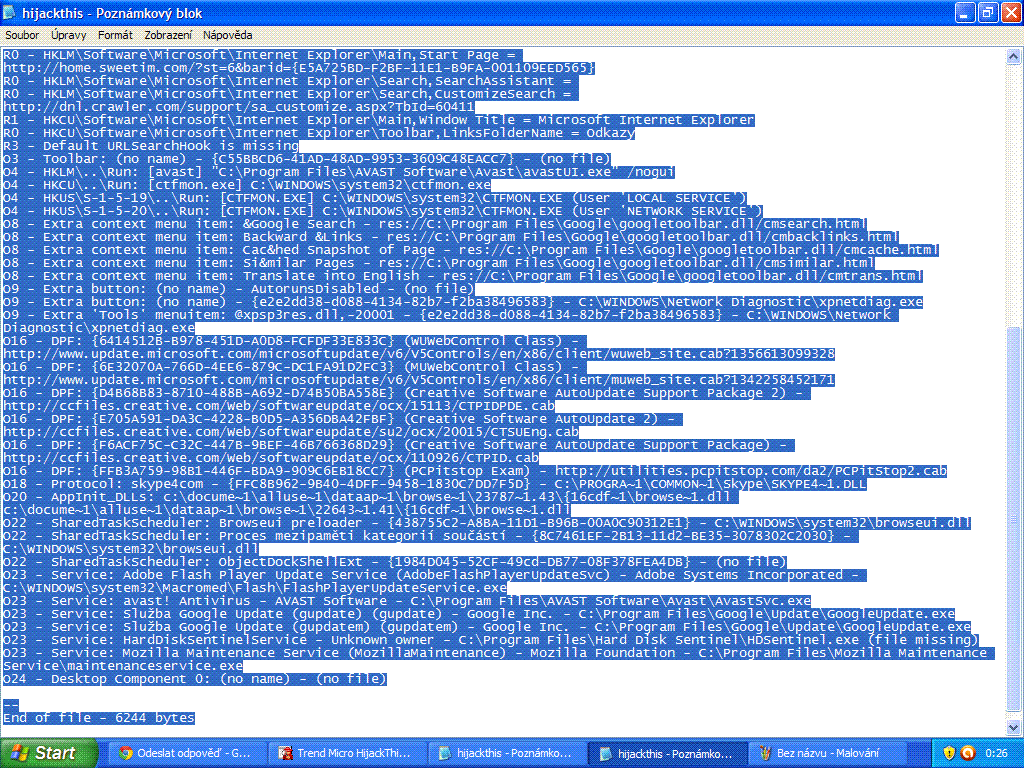Viewport: 1024px width, 768px height.
Task: Open the Úpravy menu
Action: point(69,35)
